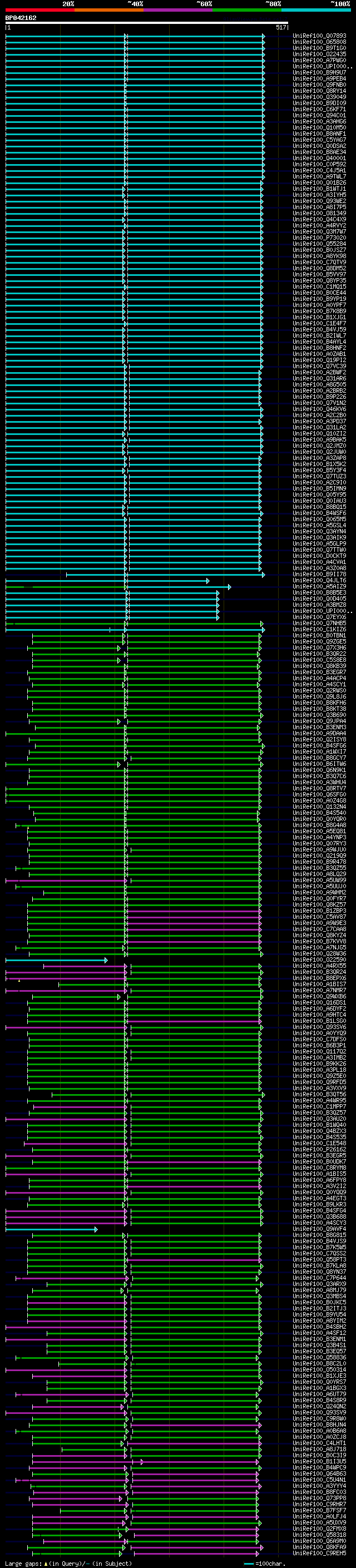Screen dimensions: 356x1568
Task: Pick the UniRef100_Q01B26 label
Action: pos(319,182)
